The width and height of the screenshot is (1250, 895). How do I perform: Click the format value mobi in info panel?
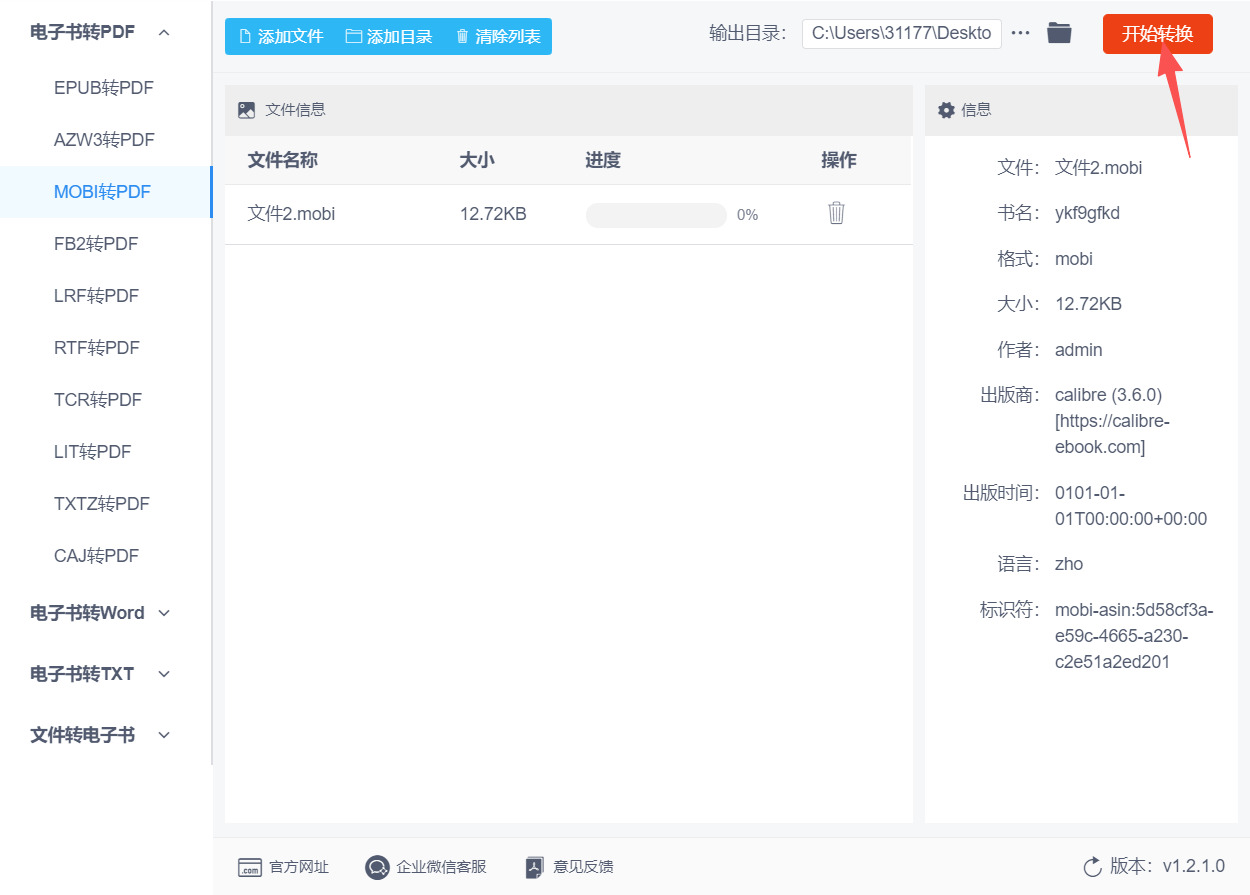pyautogui.click(x=1074, y=259)
